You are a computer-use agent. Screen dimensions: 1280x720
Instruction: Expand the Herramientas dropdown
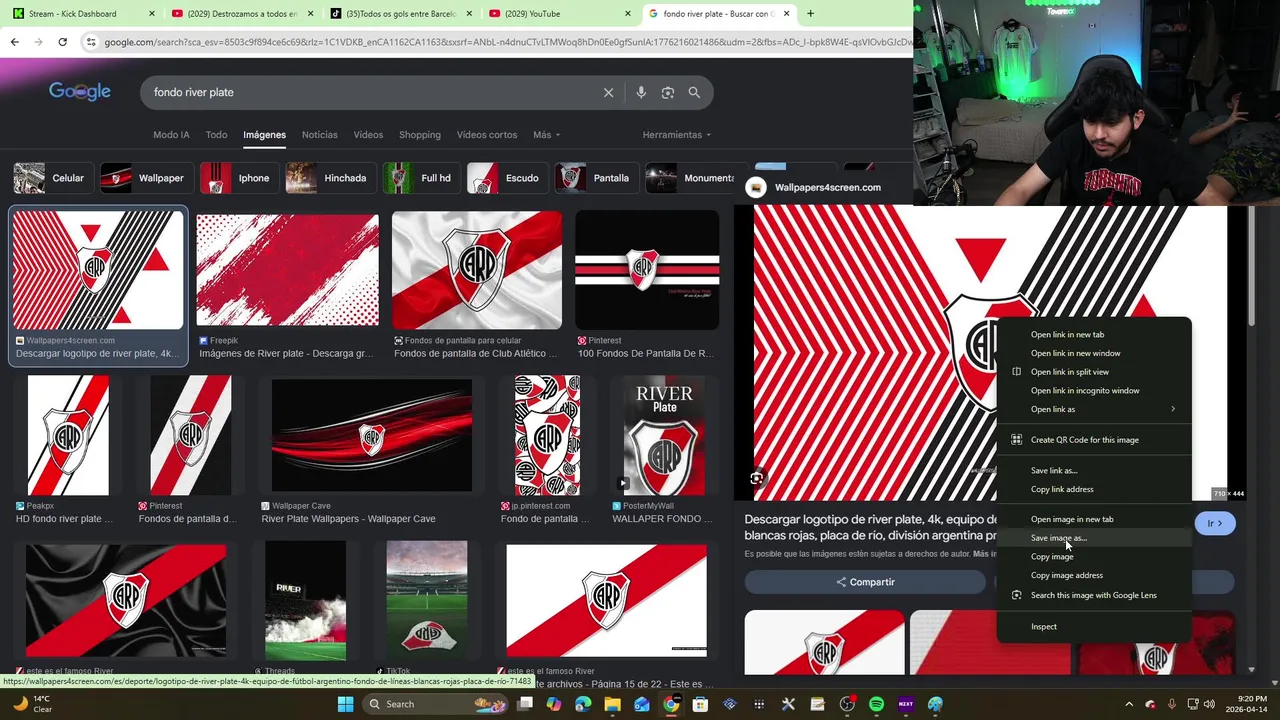[677, 135]
